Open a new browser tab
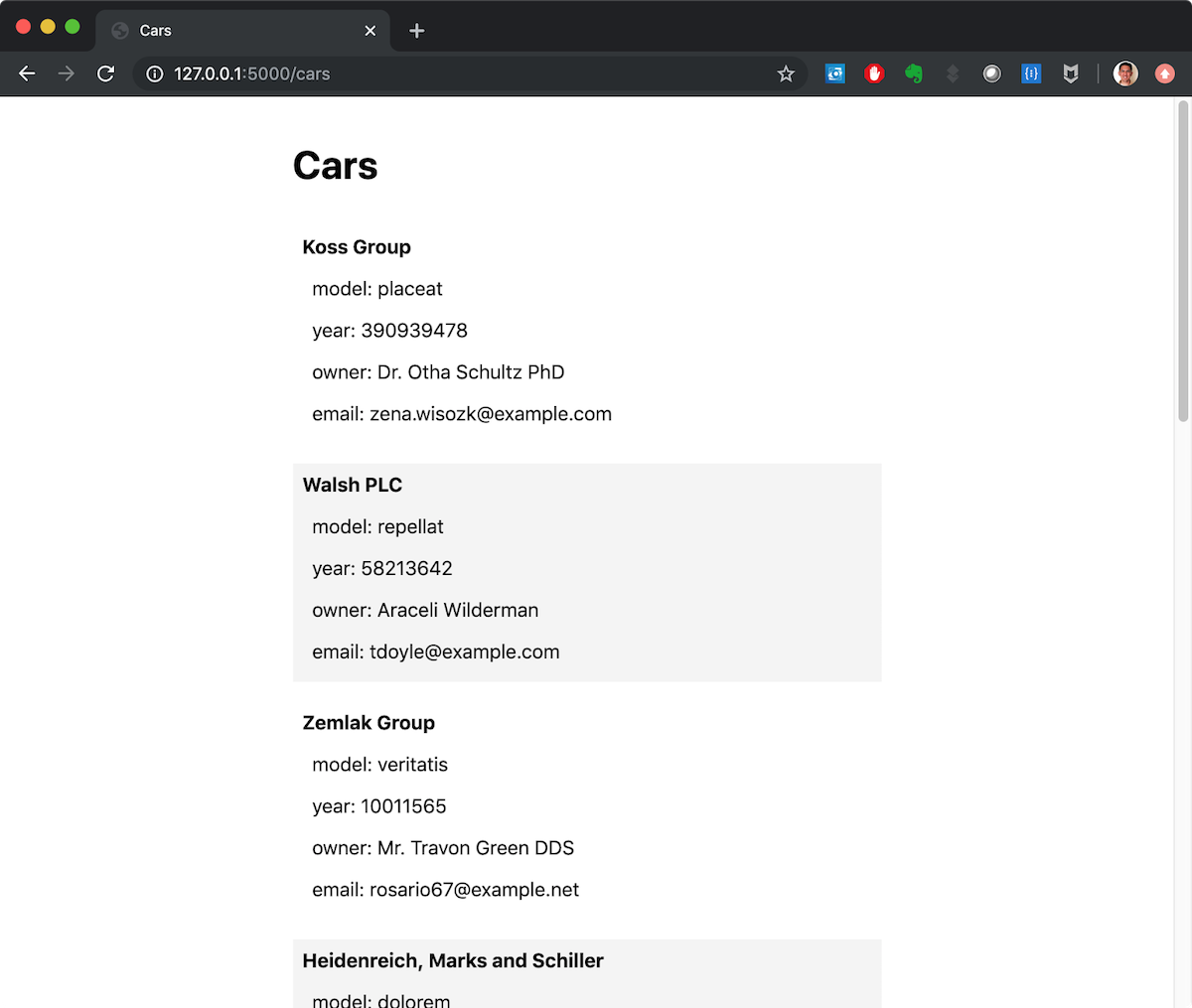1192x1008 pixels. click(x=417, y=31)
